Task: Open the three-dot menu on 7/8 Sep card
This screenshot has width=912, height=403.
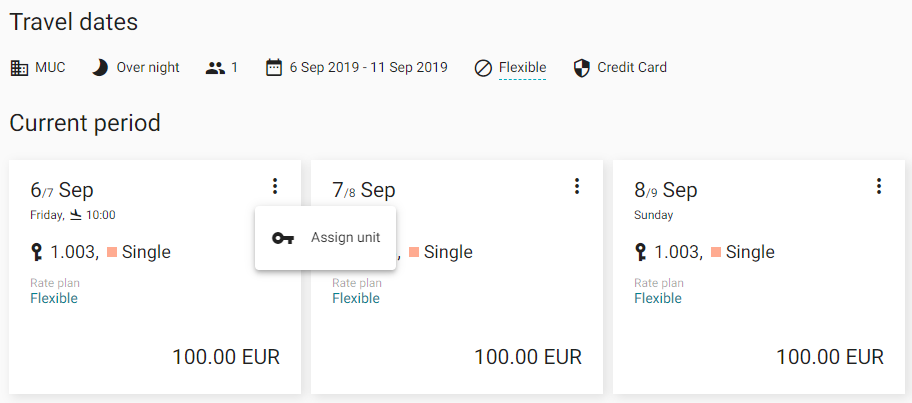Action: click(577, 186)
